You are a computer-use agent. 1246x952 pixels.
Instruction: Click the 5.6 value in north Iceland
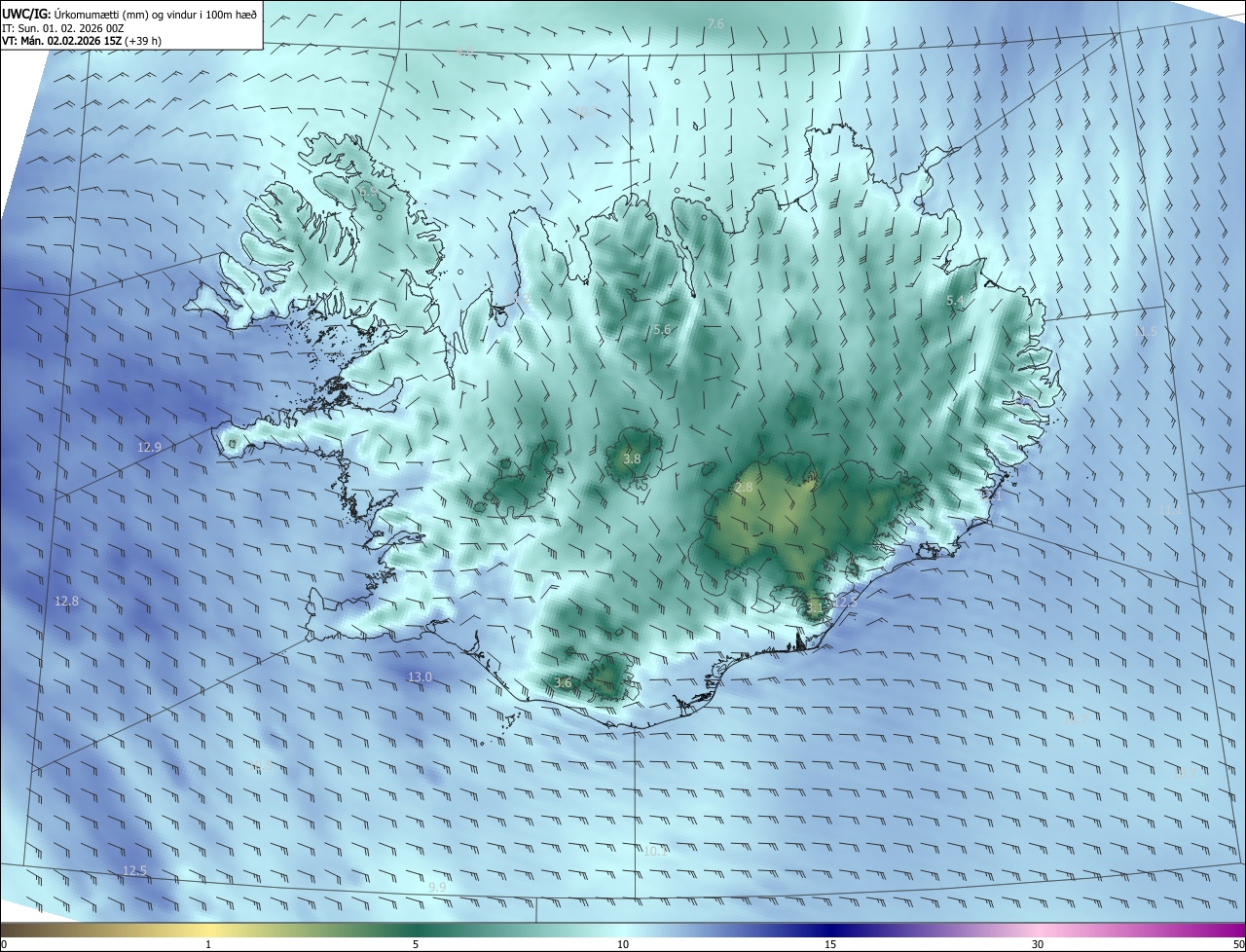coord(662,330)
